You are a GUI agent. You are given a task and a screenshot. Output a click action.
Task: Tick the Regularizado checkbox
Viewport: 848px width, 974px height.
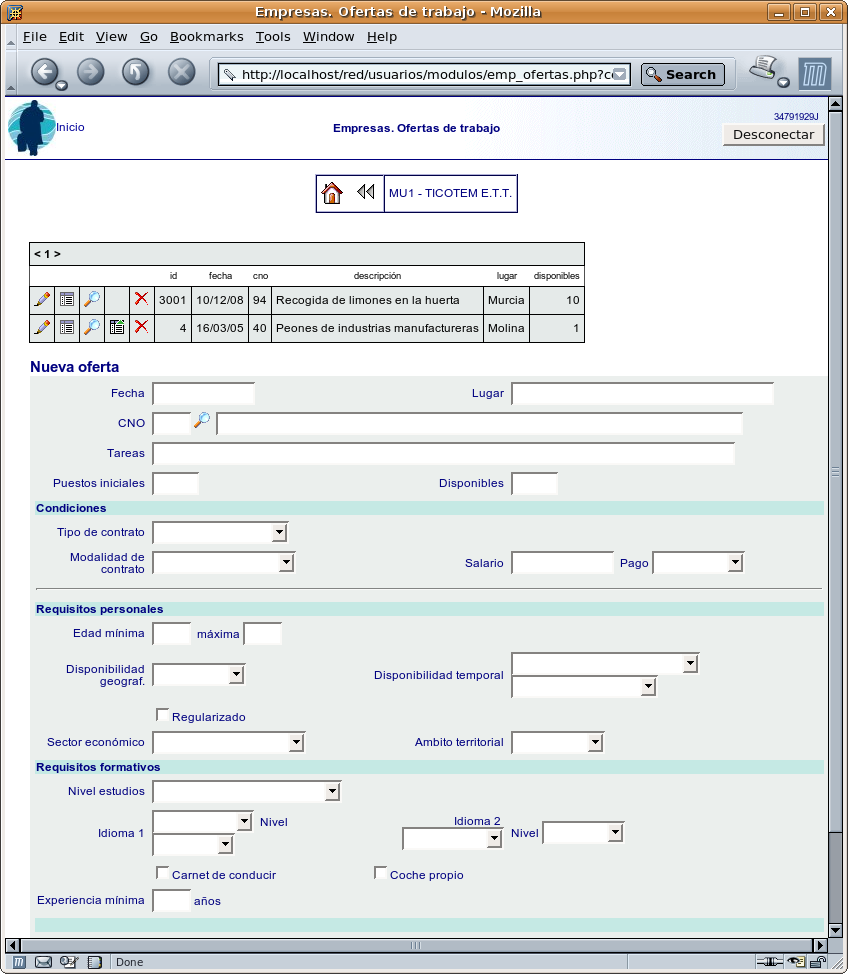(162, 715)
